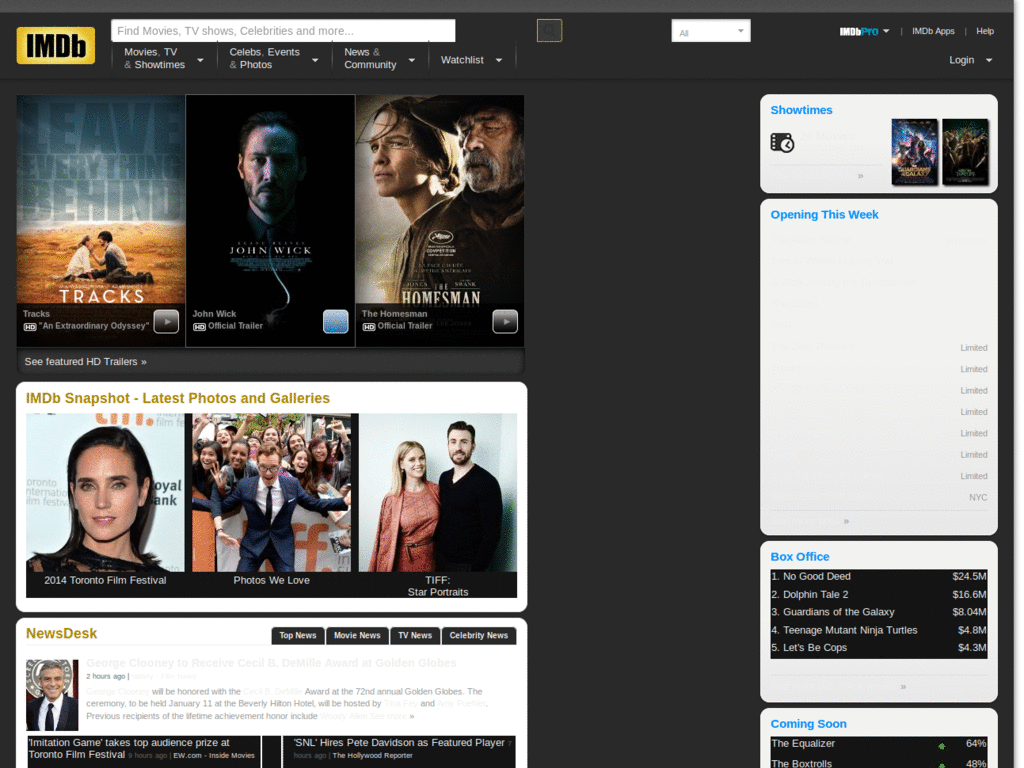Viewport: 1024px width, 768px height.
Task: Open the George Clooney DeMille Award headline
Action: pyautogui.click(x=271, y=663)
